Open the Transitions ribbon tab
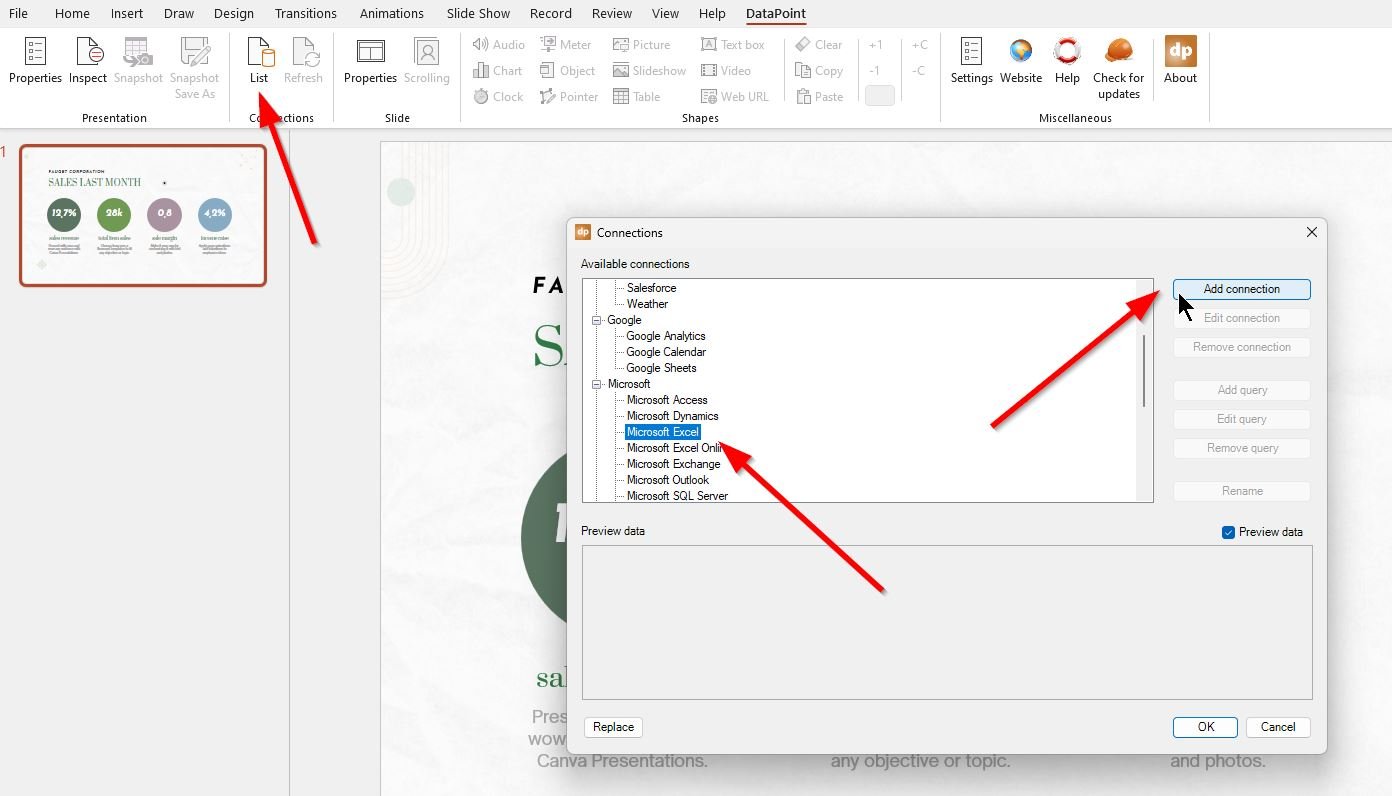 pos(306,13)
